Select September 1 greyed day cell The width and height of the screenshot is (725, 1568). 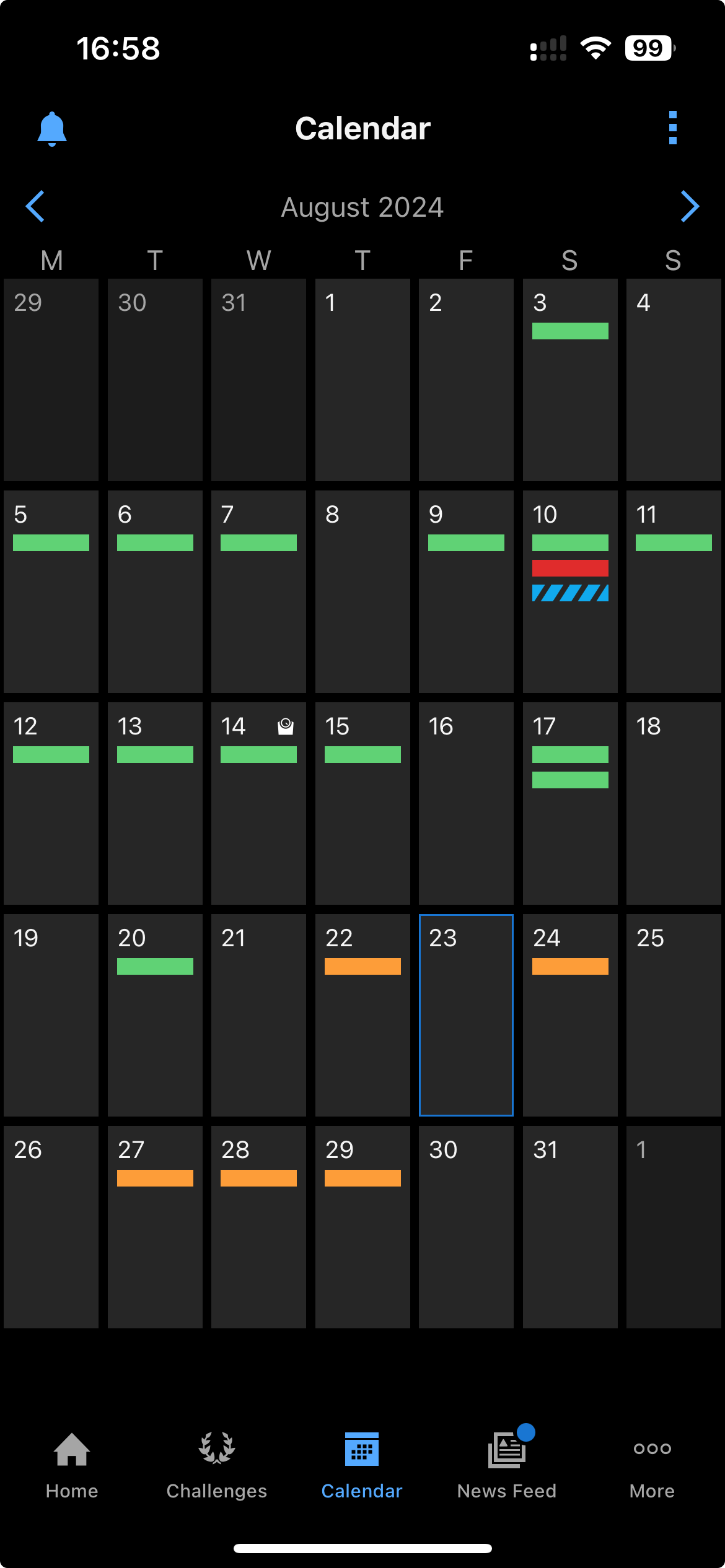(674, 1227)
